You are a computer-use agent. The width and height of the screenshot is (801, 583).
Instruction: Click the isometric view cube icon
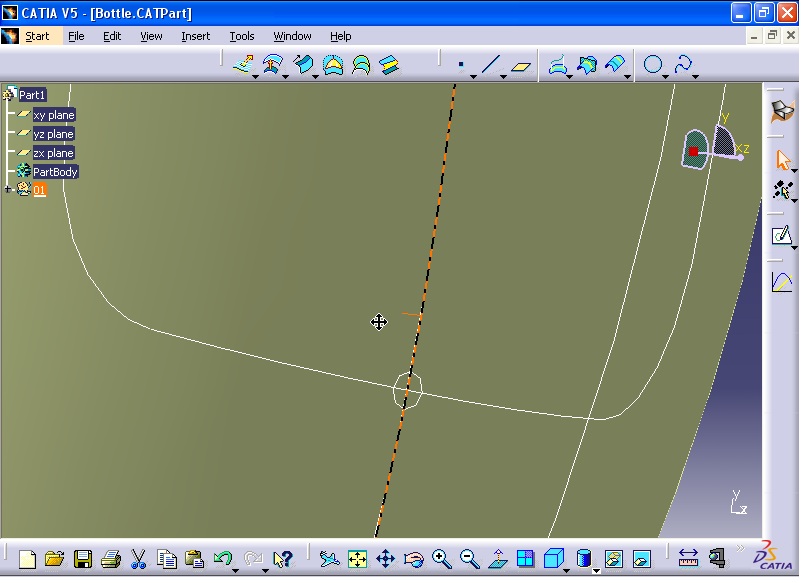[554, 558]
